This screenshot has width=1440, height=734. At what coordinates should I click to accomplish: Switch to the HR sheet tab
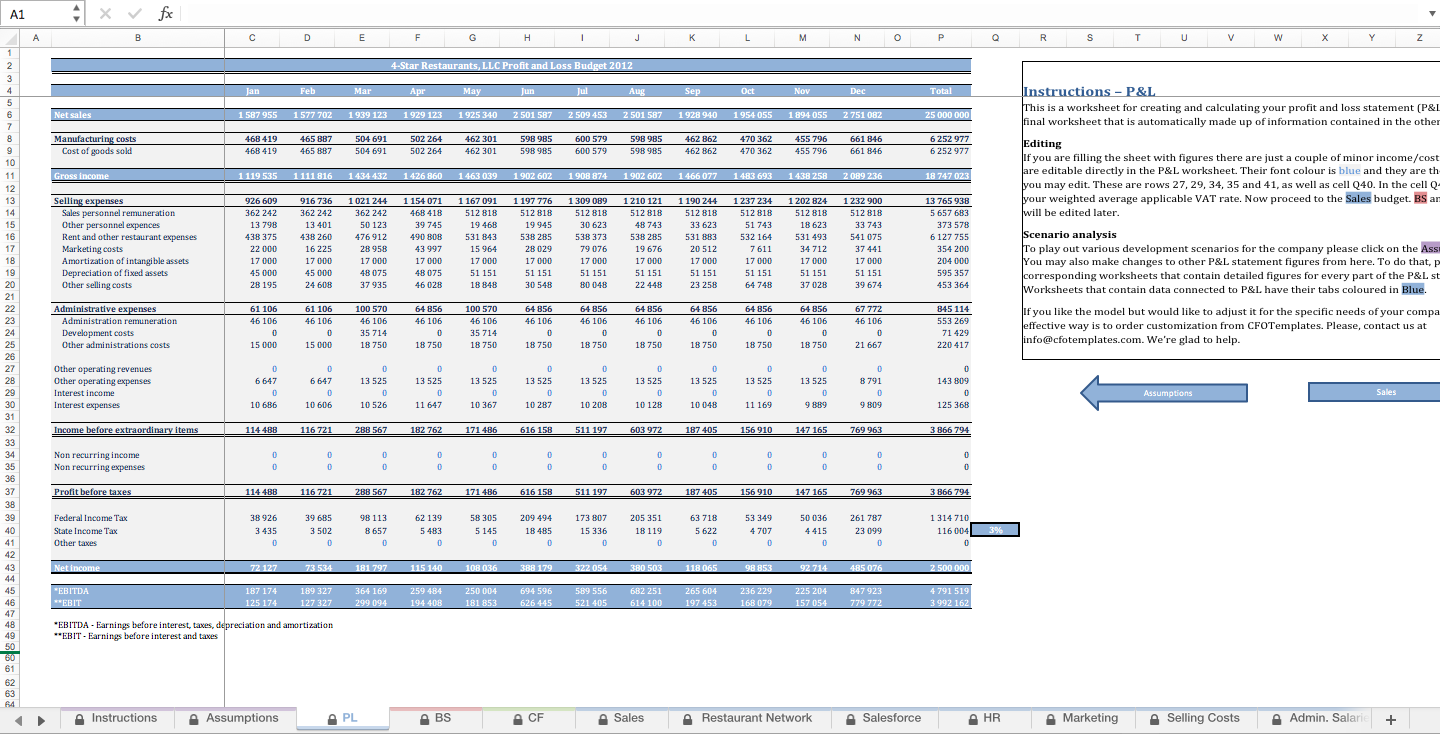tap(984, 718)
